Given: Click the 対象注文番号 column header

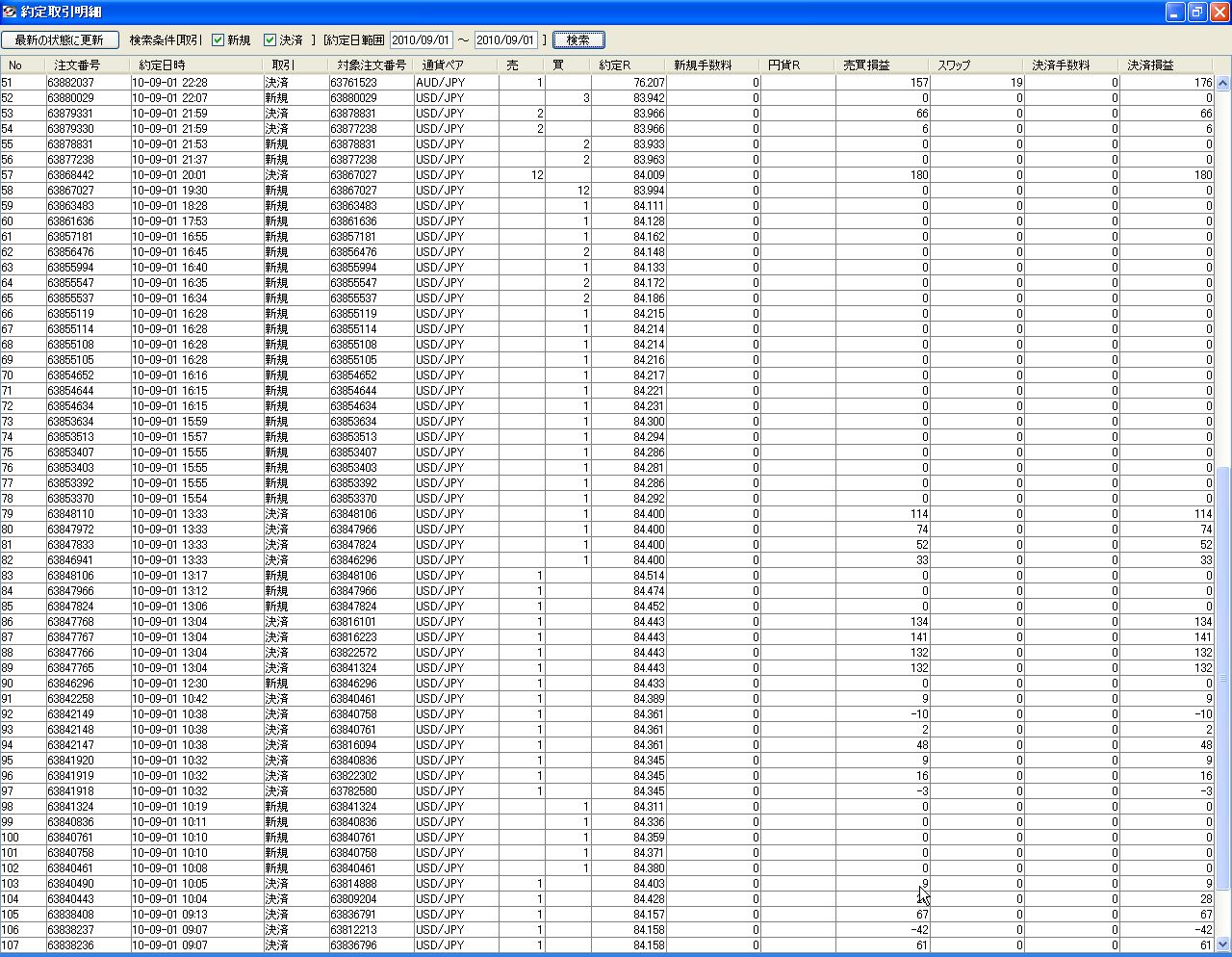Looking at the screenshot, I should pyautogui.click(x=371, y=65).
